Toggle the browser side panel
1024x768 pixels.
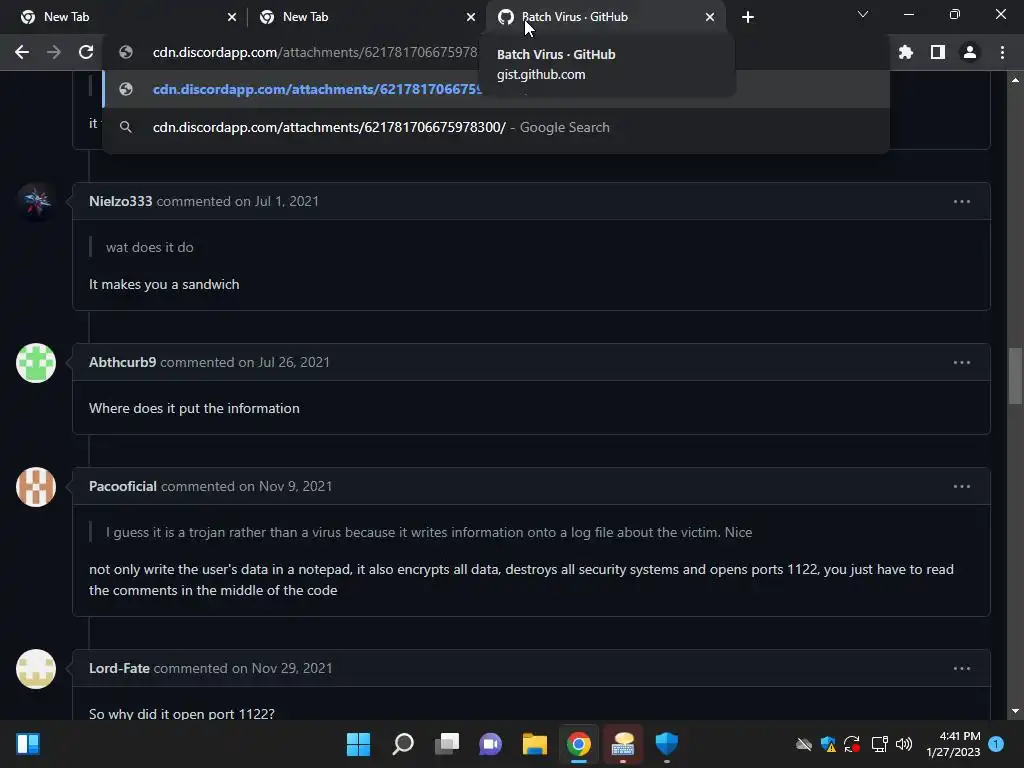938,52
